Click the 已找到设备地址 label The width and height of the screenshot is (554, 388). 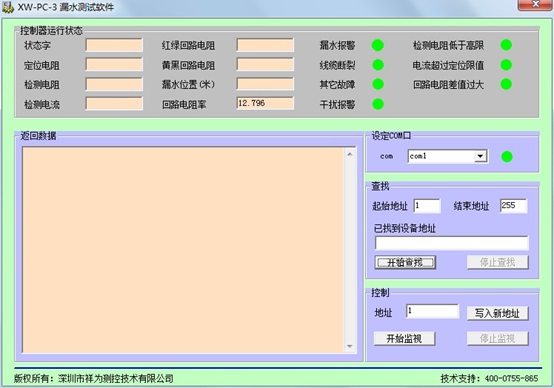pyautogui.click(x=405, y=229)
